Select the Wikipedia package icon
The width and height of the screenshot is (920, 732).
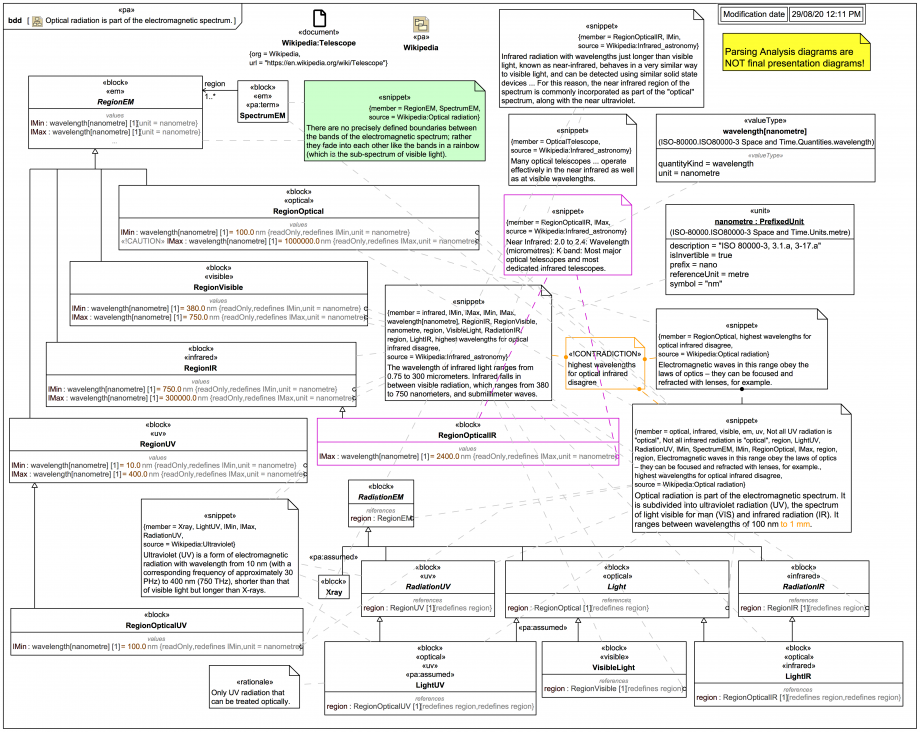(421, 26)
